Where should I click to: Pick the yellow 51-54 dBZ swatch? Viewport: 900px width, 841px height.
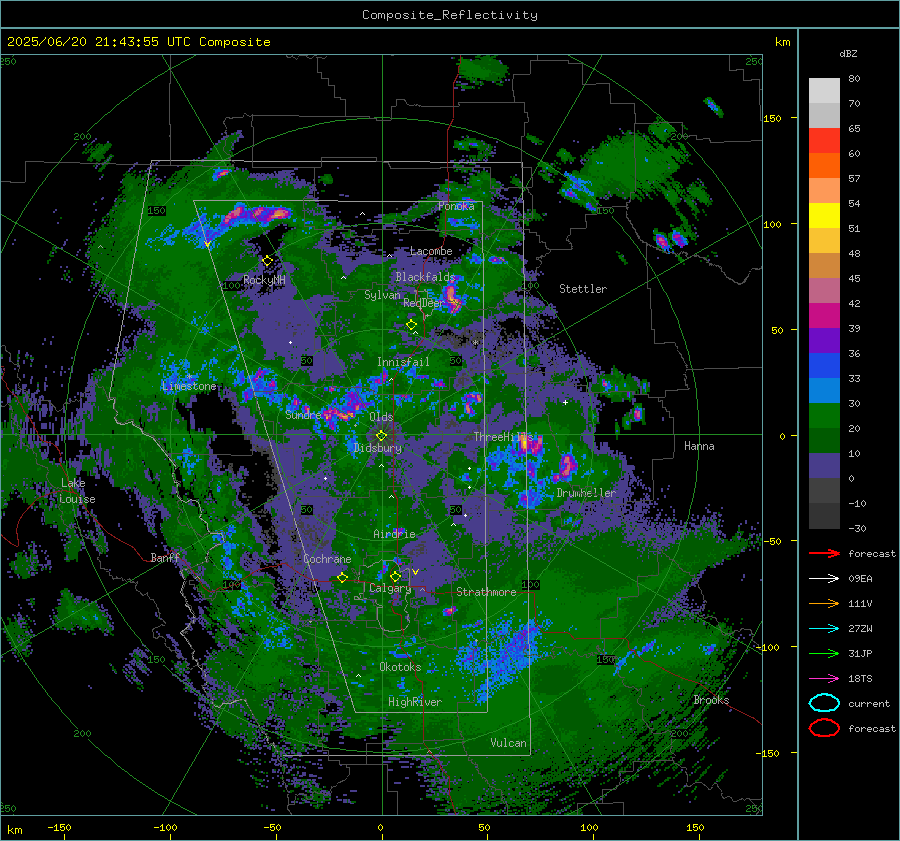pyautogui.click(x=824, y=216)
